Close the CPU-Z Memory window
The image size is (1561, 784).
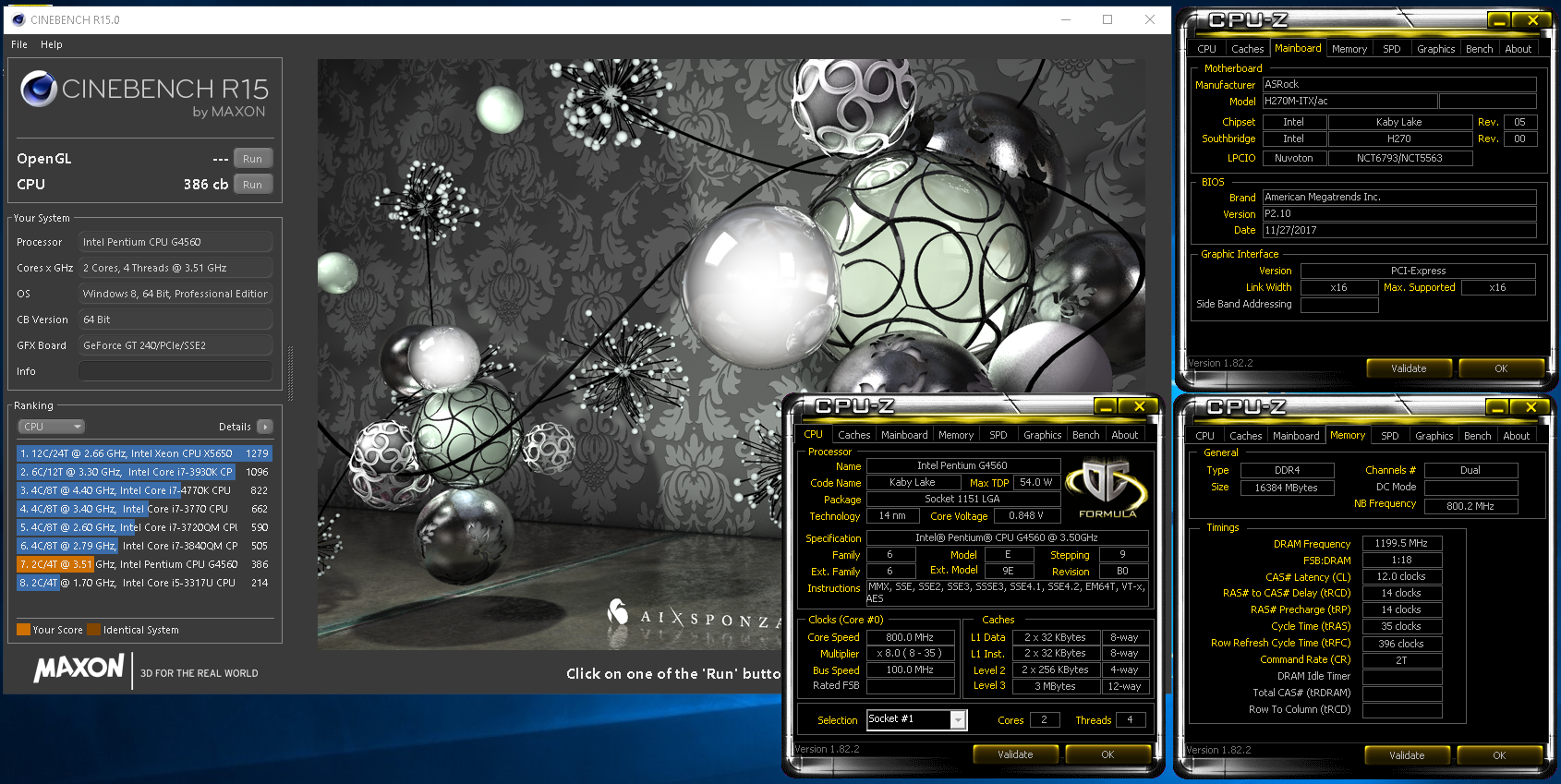1531,407
